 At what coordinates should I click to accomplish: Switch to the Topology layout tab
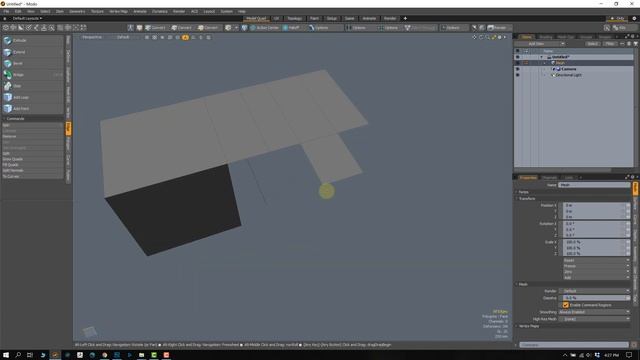pyautogui.click(x=295, y=18)
